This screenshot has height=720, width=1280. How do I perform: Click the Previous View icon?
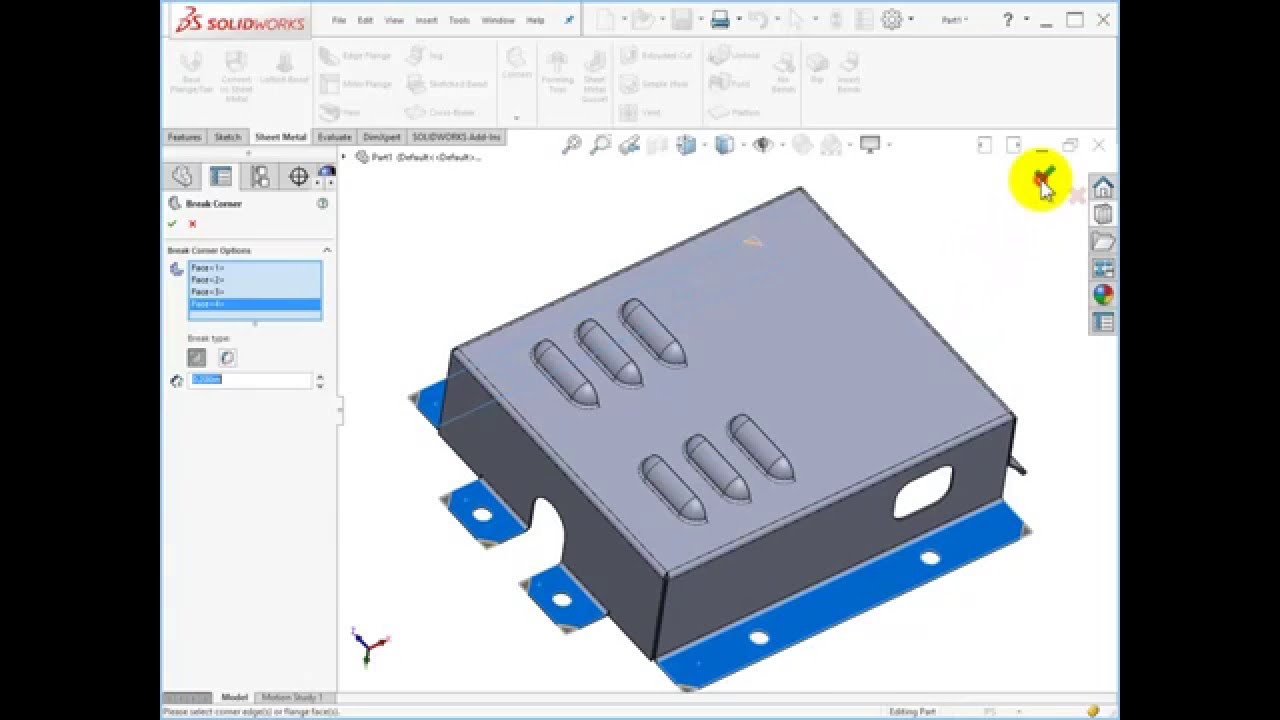629,145
